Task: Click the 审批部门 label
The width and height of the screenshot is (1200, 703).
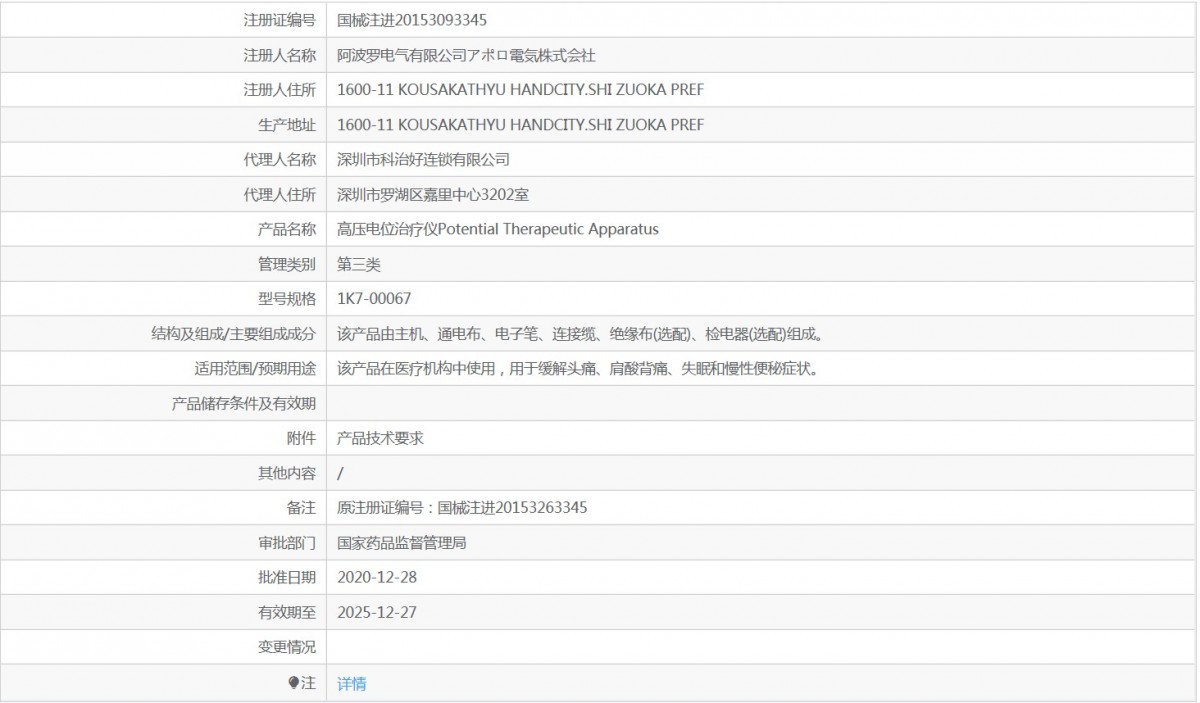Action: [287, 543]
